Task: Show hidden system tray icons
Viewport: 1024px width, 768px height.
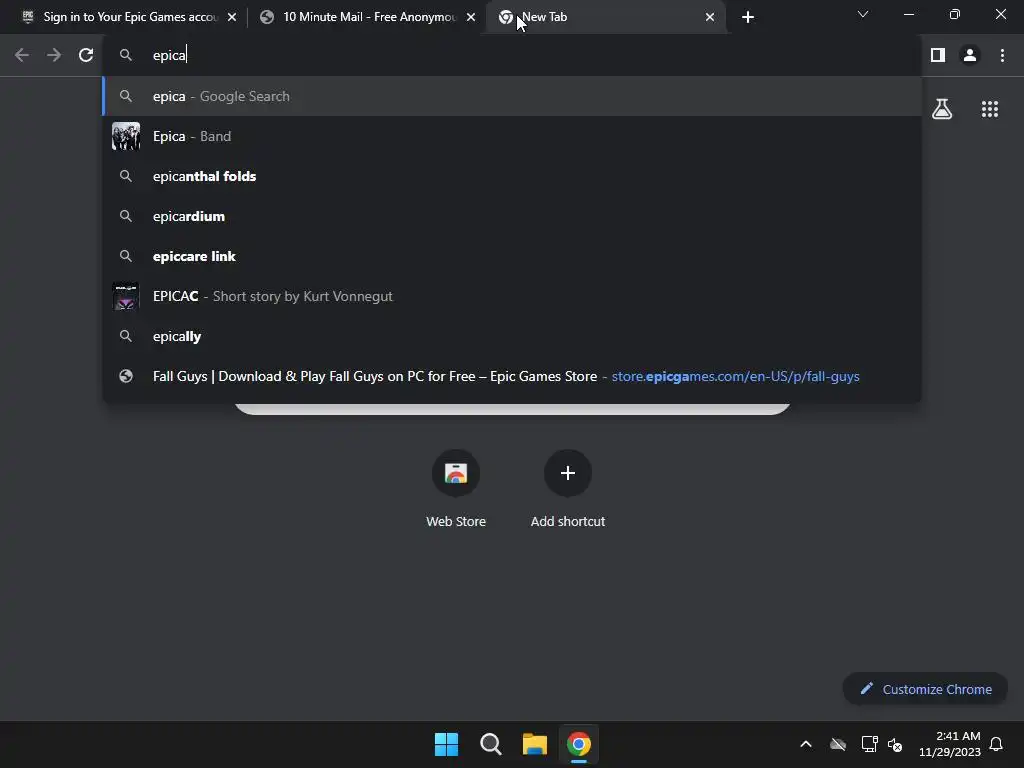Action: coord(806,744)
